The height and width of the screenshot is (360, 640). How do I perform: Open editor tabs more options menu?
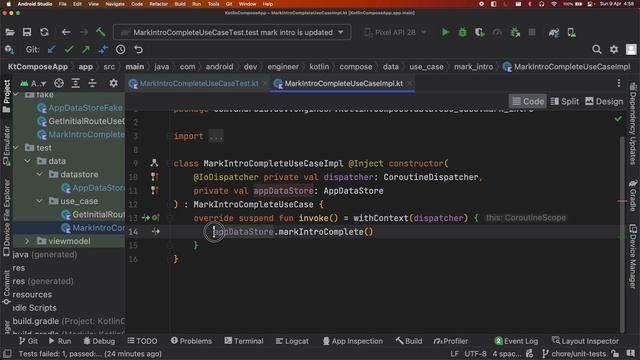619,83
